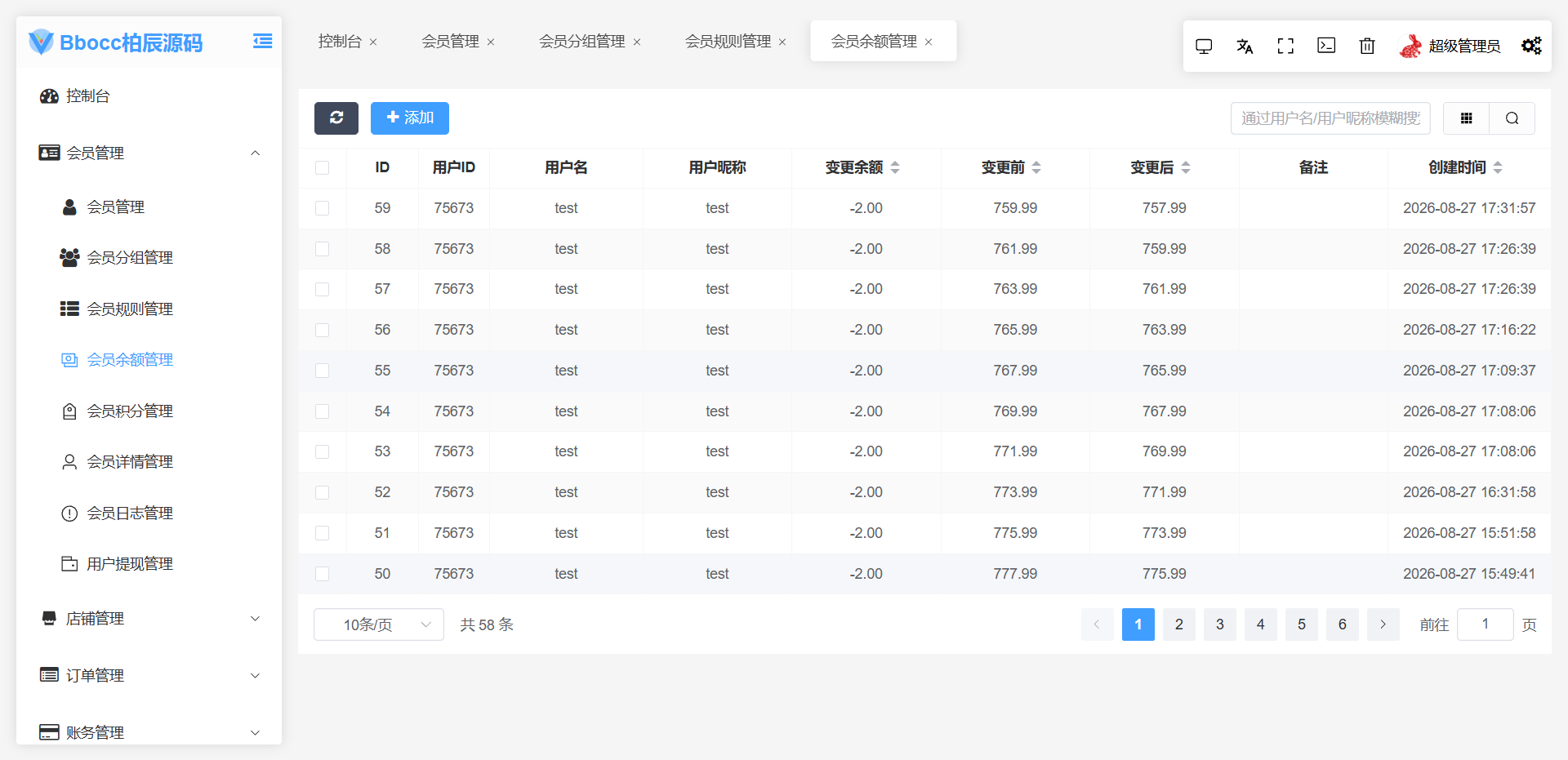
Task: Click the 前往 page number input
Action: tap(1486, 624)
